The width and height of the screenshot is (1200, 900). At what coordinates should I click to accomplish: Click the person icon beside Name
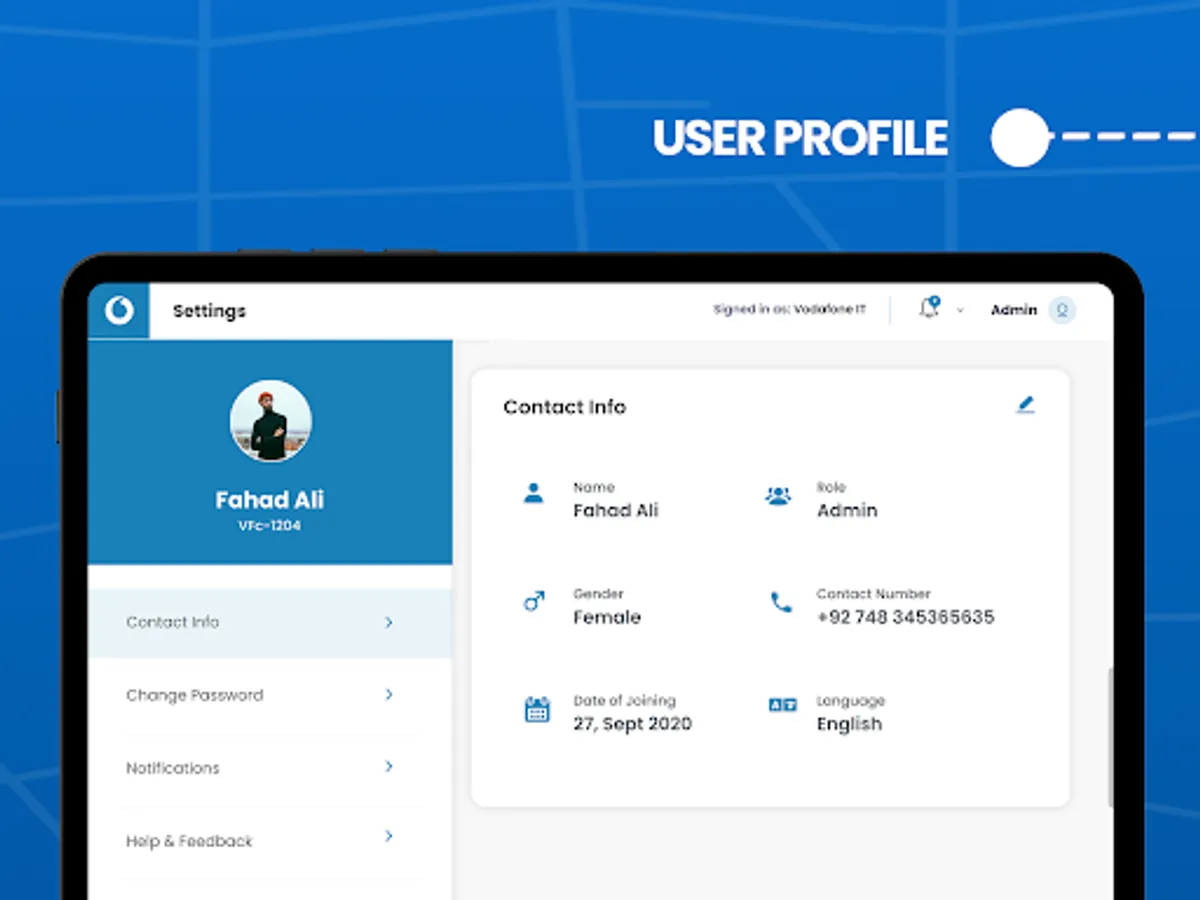[534, 493]
